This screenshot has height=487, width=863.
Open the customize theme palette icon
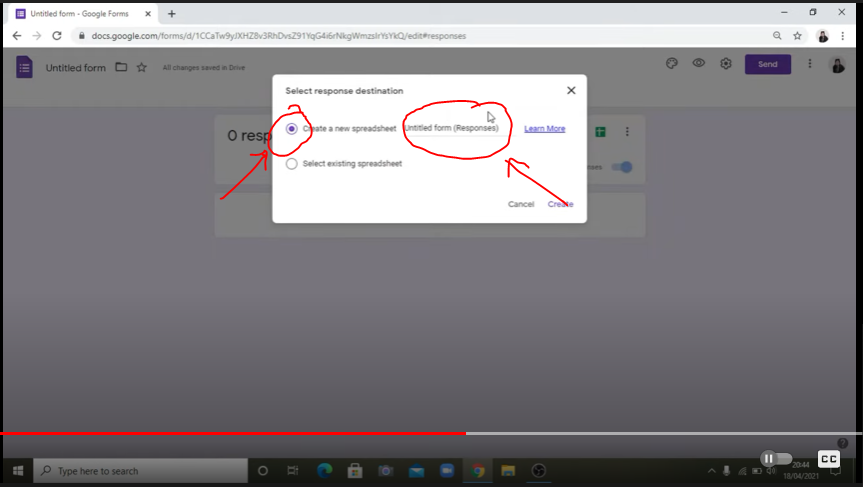[x=671, y=64]
